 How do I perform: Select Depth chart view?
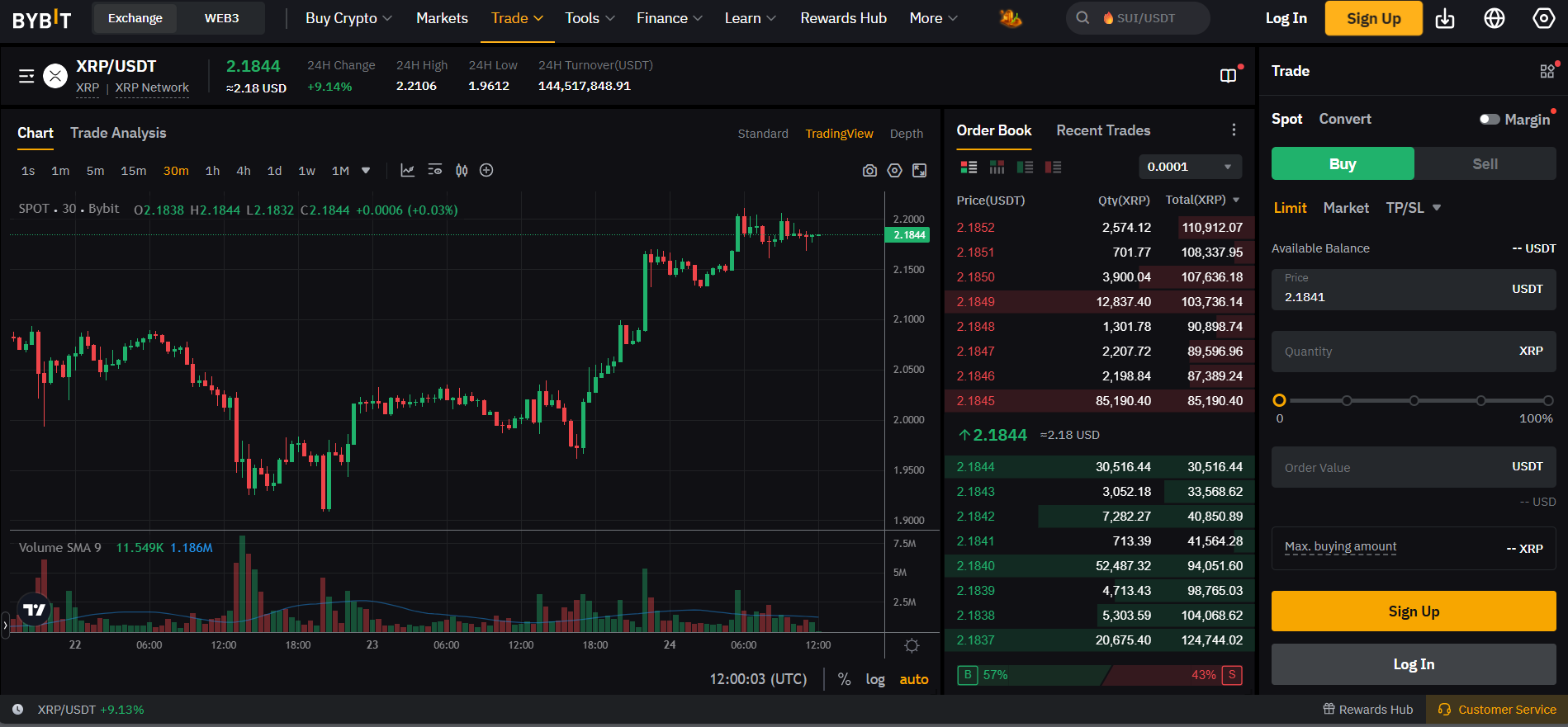(x=906, y=134)
